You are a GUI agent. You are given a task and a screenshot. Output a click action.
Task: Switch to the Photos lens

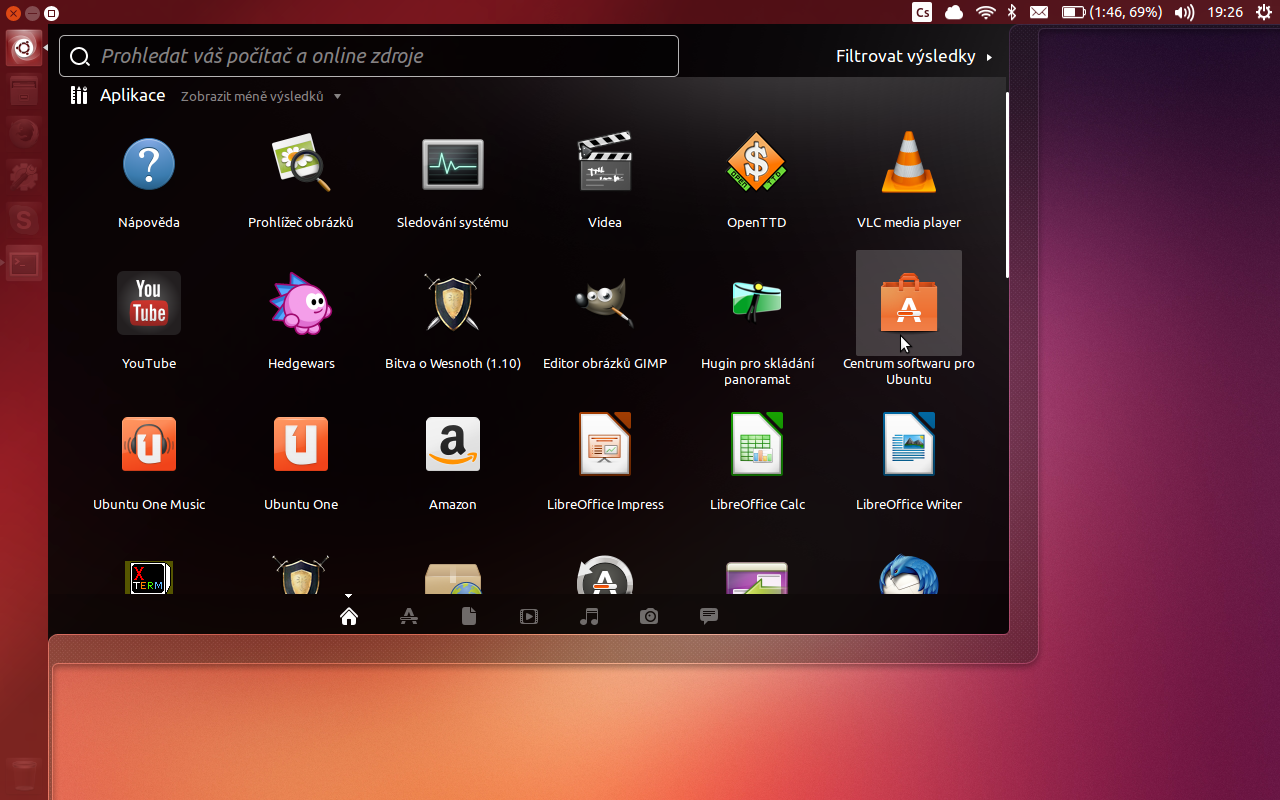coord(649,617)
